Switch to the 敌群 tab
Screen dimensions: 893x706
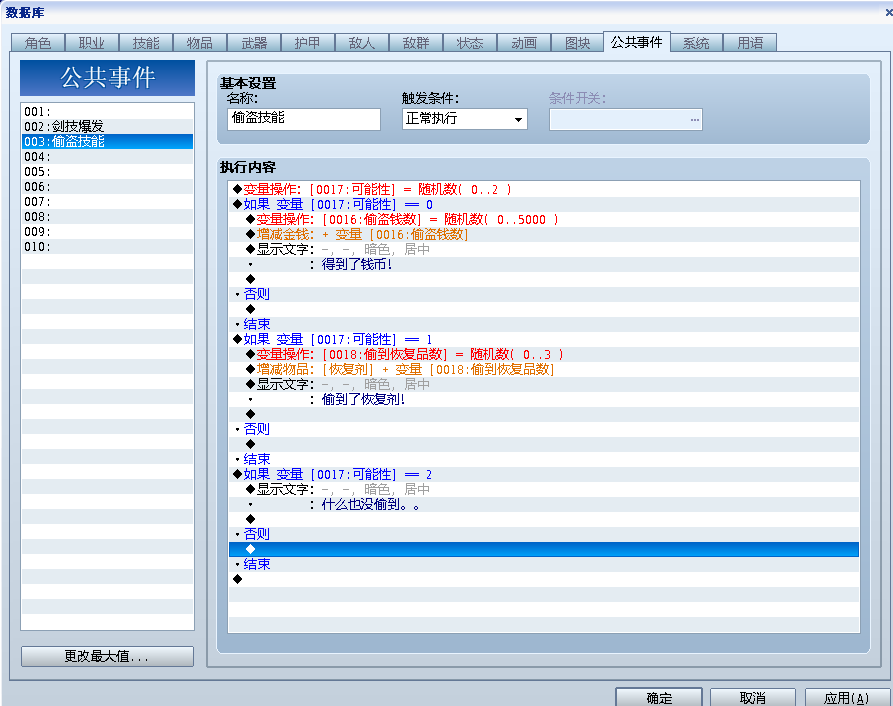(416, 43)
